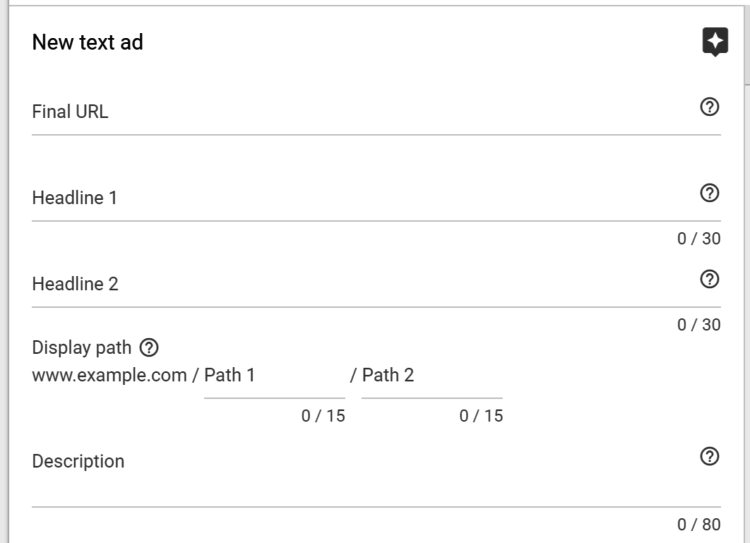Focus the Final URL input field
This screenshot has height=543, width=750.
[360, 112]
